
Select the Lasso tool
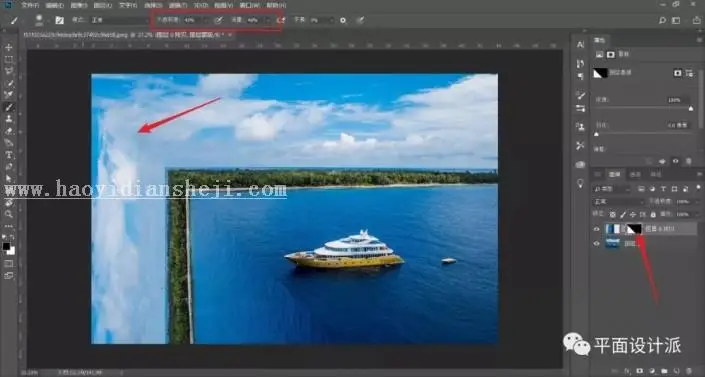click(x=8, y=71)
